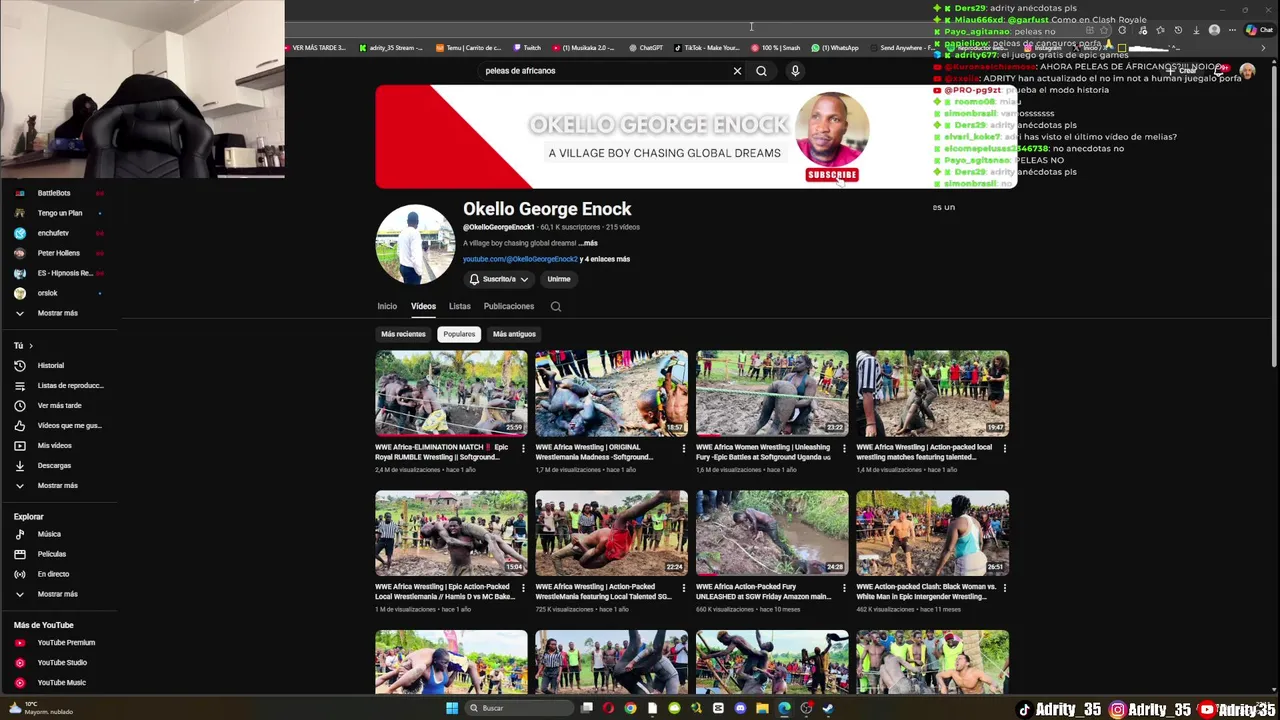Expand Mostrar más under Descargas
The height and width of the screenshot is (720, 1280).
[x=57, y=485]
